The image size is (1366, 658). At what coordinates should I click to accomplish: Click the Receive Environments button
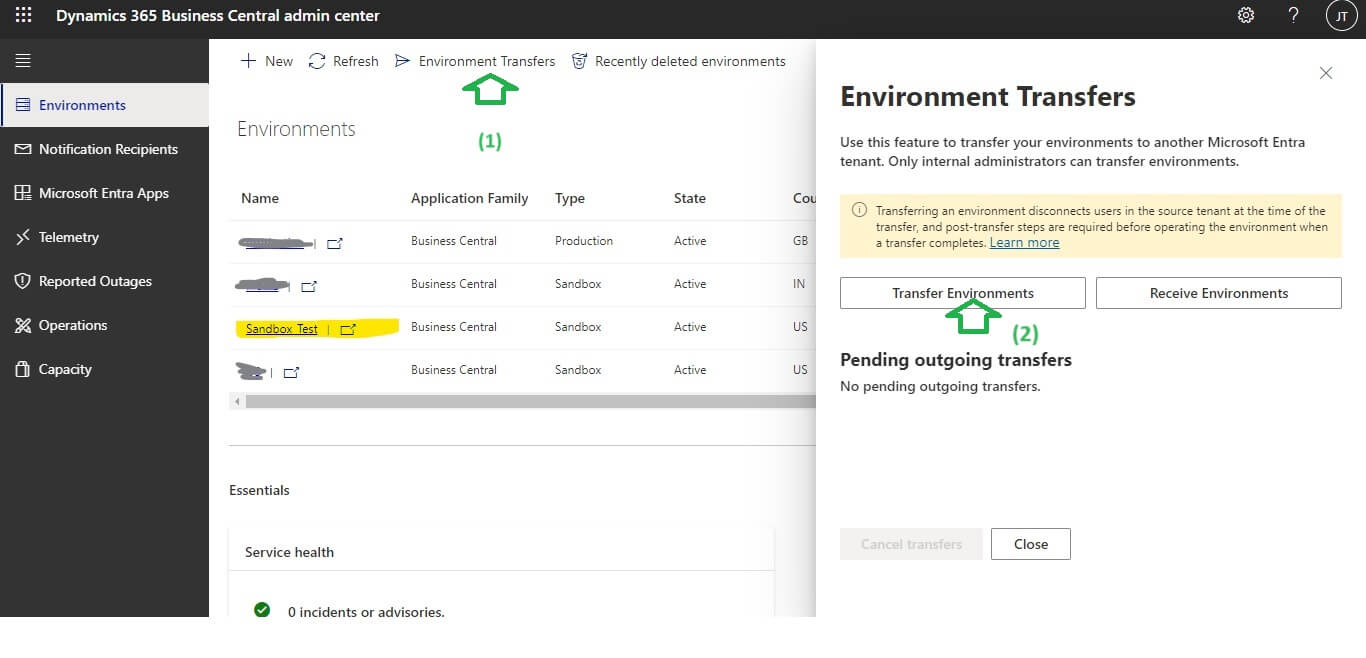click(x=1219, y=293)
